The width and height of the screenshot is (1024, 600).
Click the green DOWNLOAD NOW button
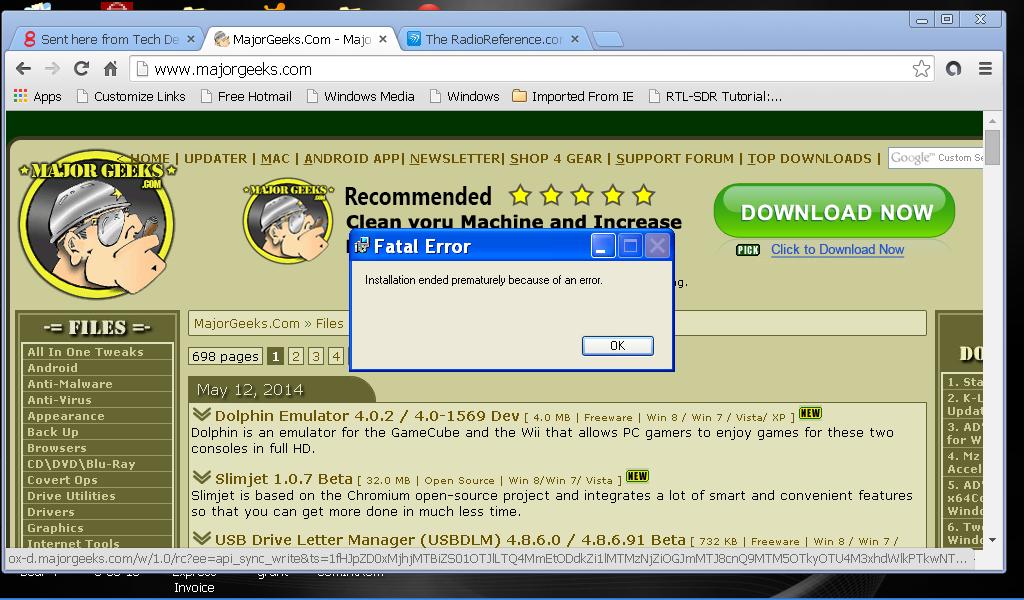835,212
